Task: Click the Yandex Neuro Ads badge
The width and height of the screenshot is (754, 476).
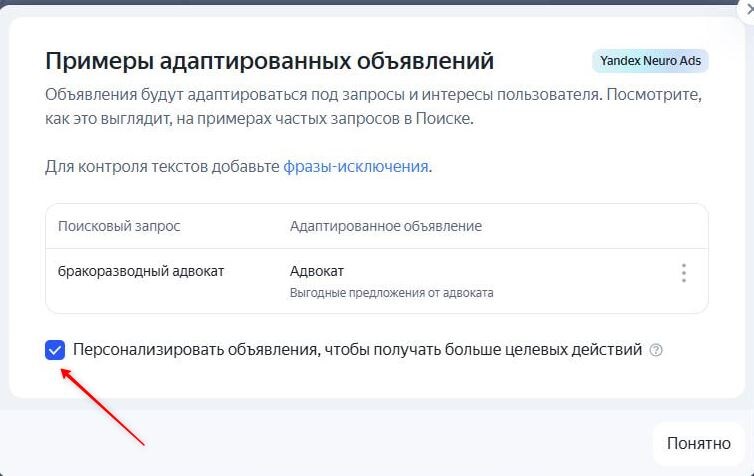Action: tap(650, 61)
